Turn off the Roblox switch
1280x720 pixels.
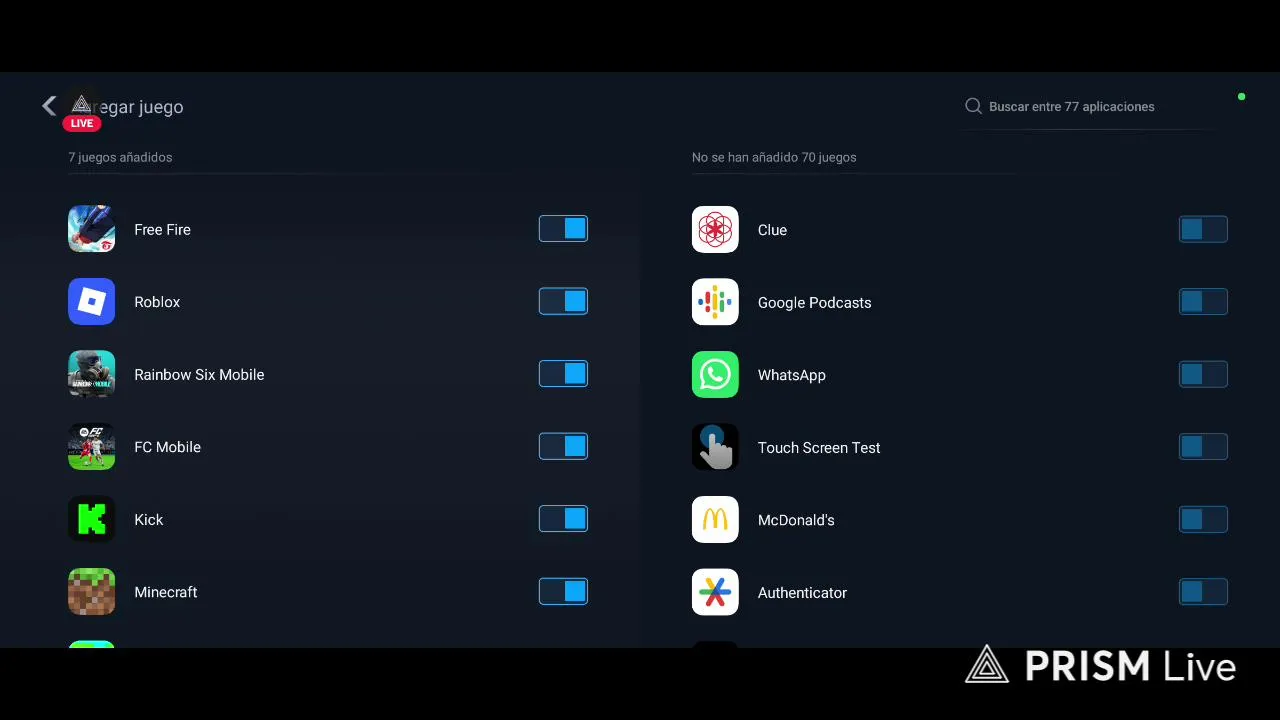[x=563, y=301]
